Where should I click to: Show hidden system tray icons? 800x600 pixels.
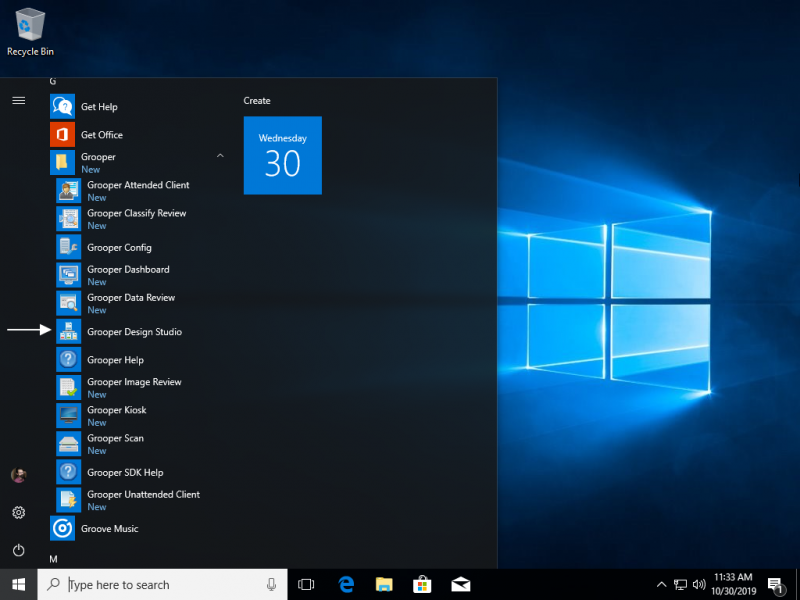pos(661,584)
